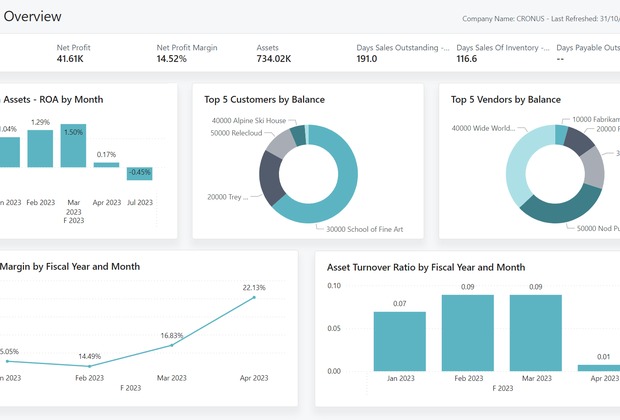
Task: Click the 30000 School of Fine Art label
Action: pos(365,229)
